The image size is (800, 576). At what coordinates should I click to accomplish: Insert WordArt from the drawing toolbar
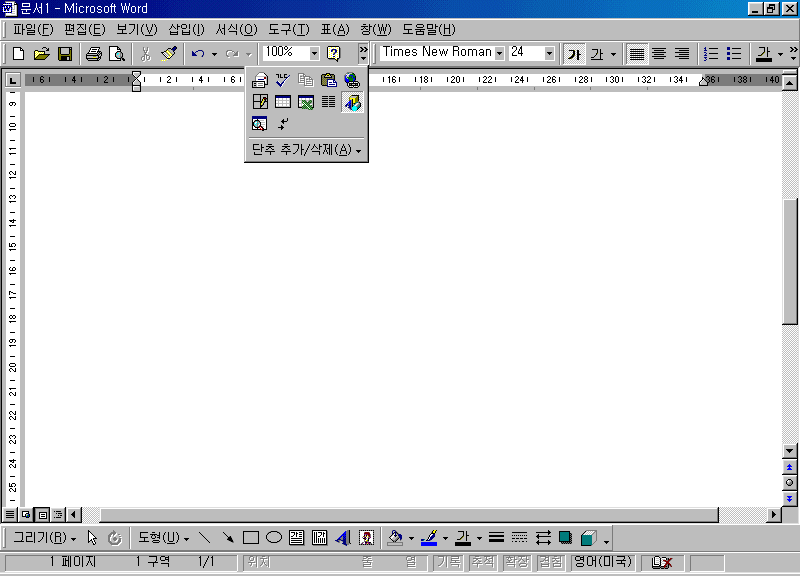pyautogui.click(x=343, y=538)
